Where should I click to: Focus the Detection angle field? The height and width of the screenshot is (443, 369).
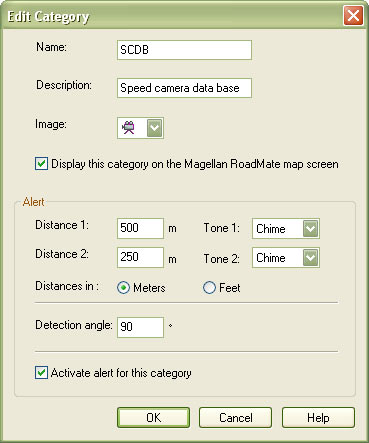click(140, 327)
